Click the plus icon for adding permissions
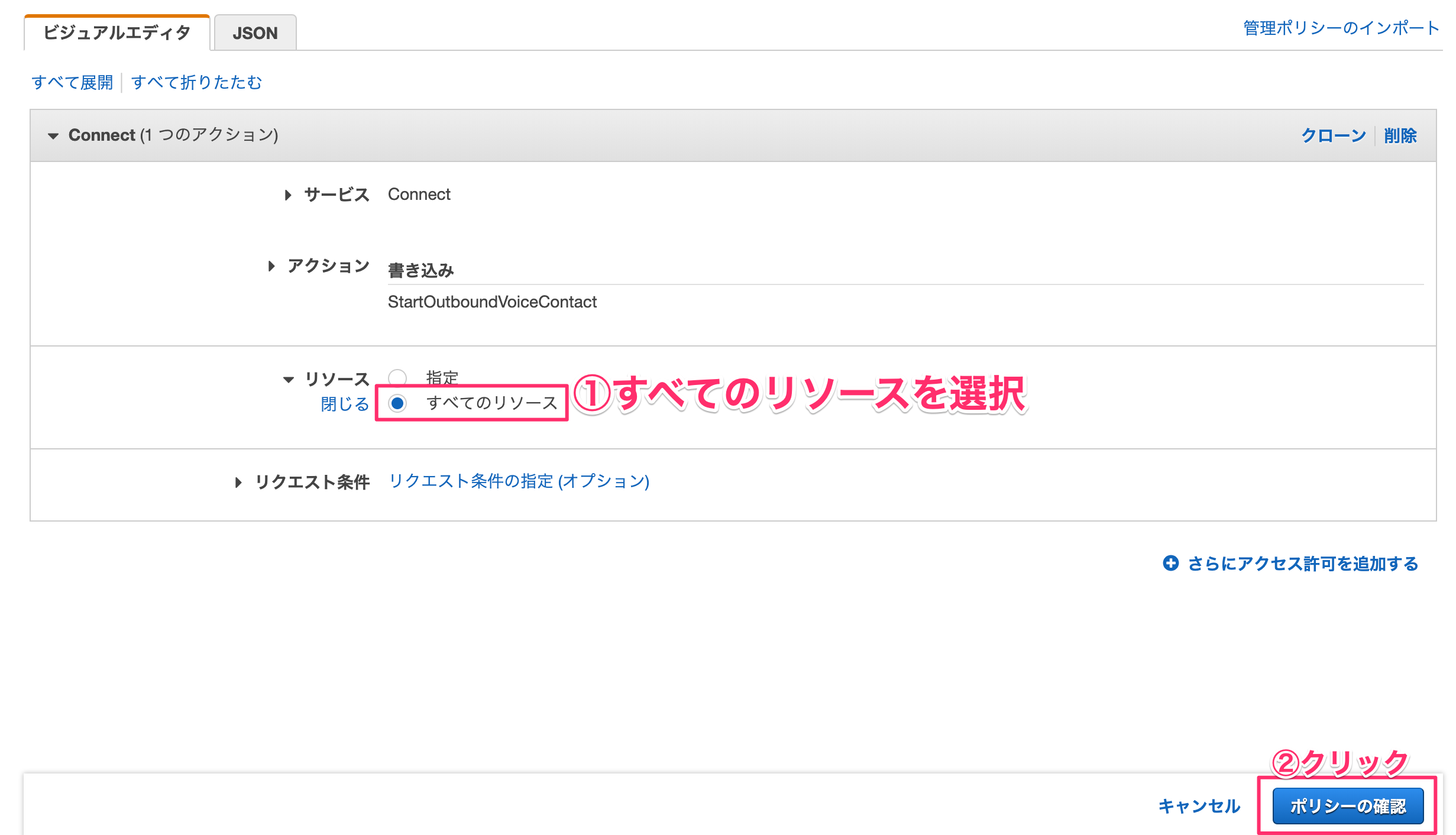 (x=1170, y=563)
